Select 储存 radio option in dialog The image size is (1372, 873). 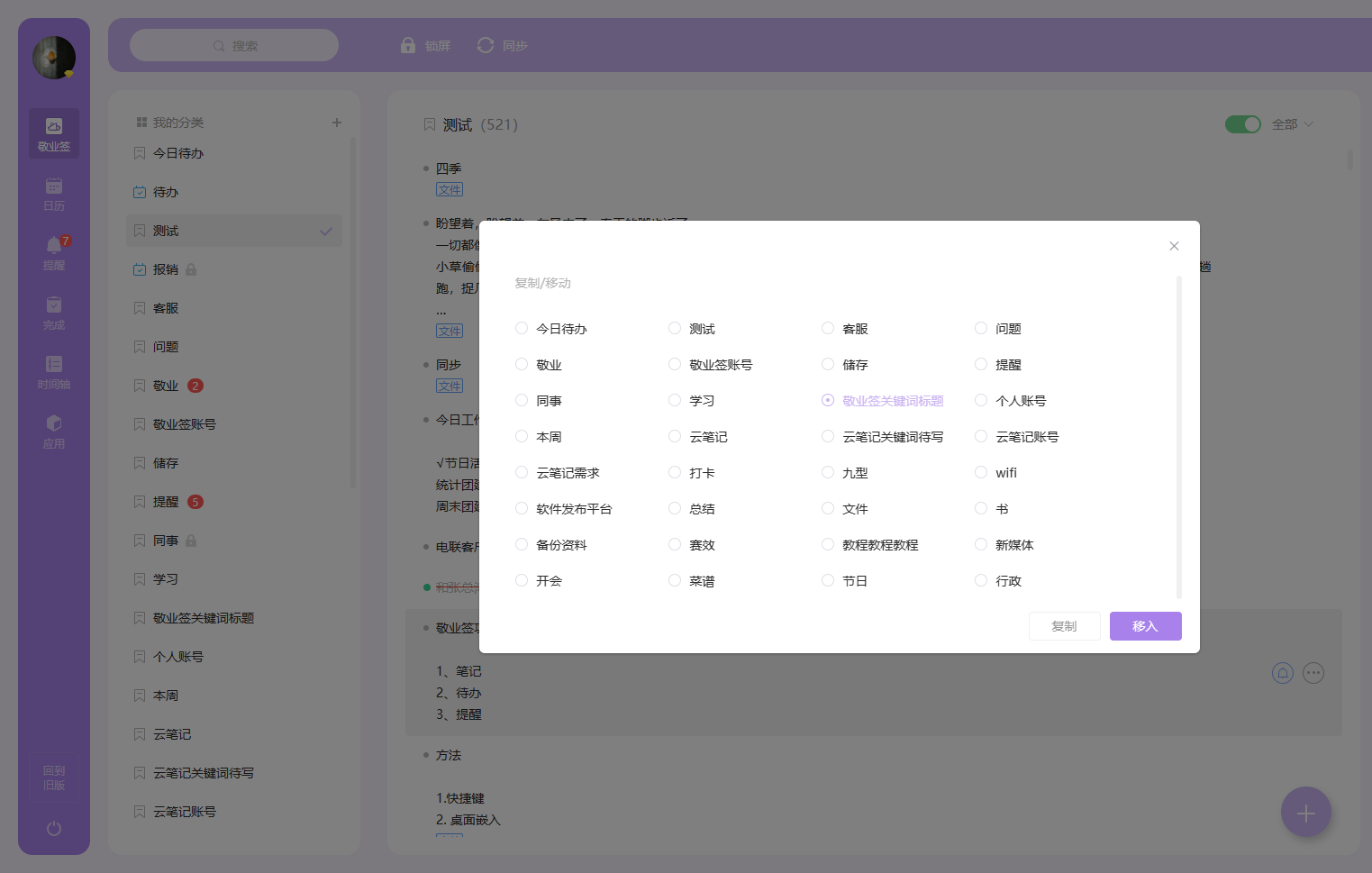(828, 364)
